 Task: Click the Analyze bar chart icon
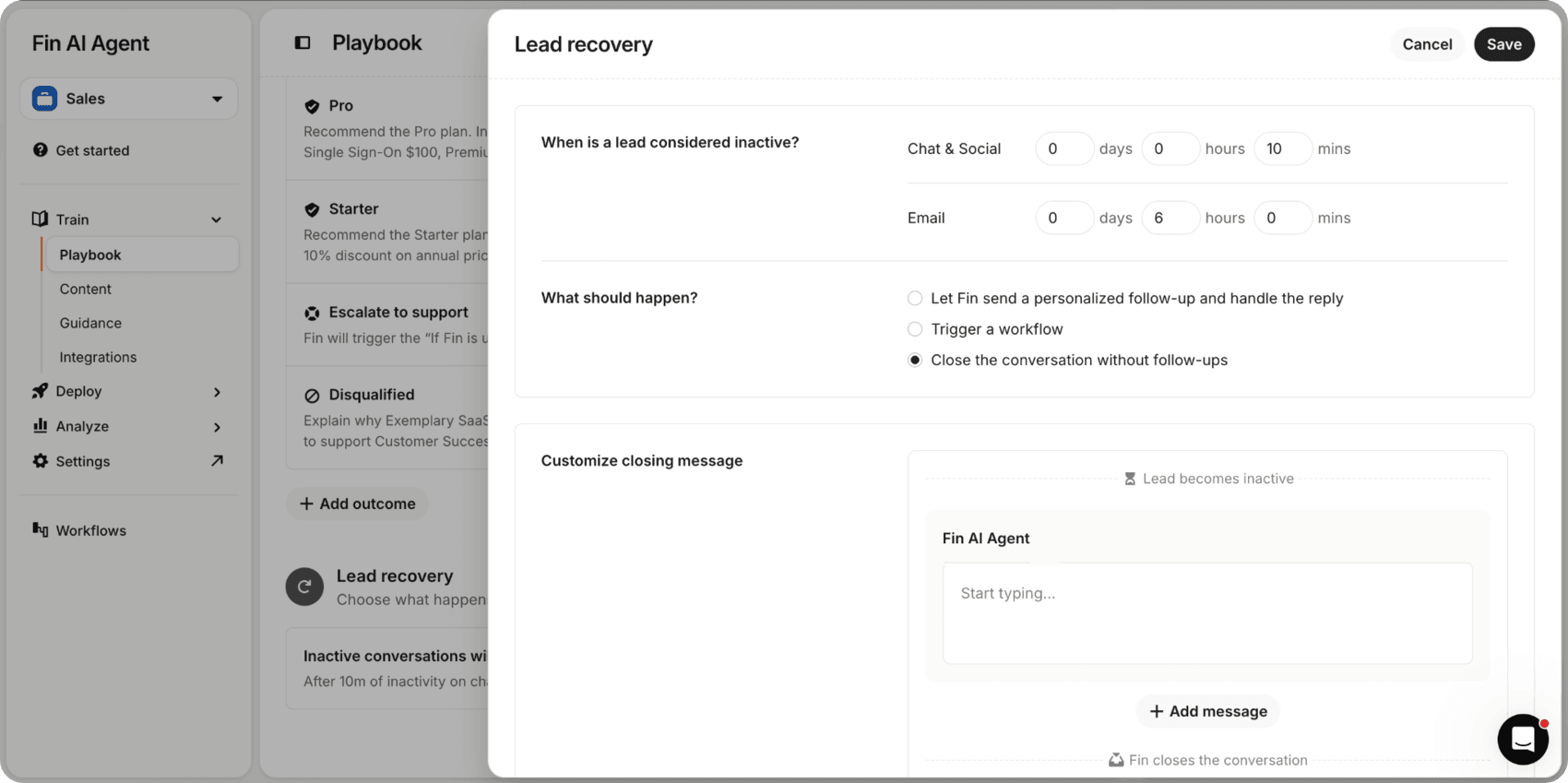40,425
